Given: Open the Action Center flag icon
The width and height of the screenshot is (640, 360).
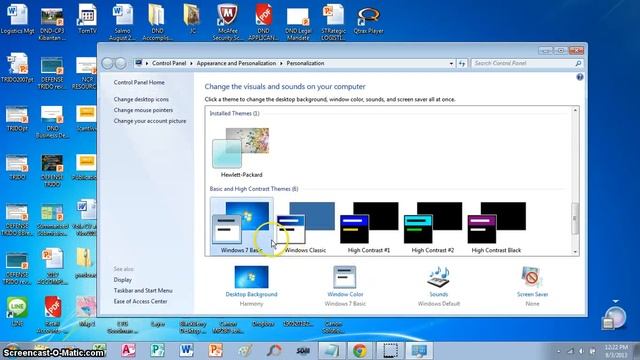Looking at the screenshot, I should click(592, 351).
